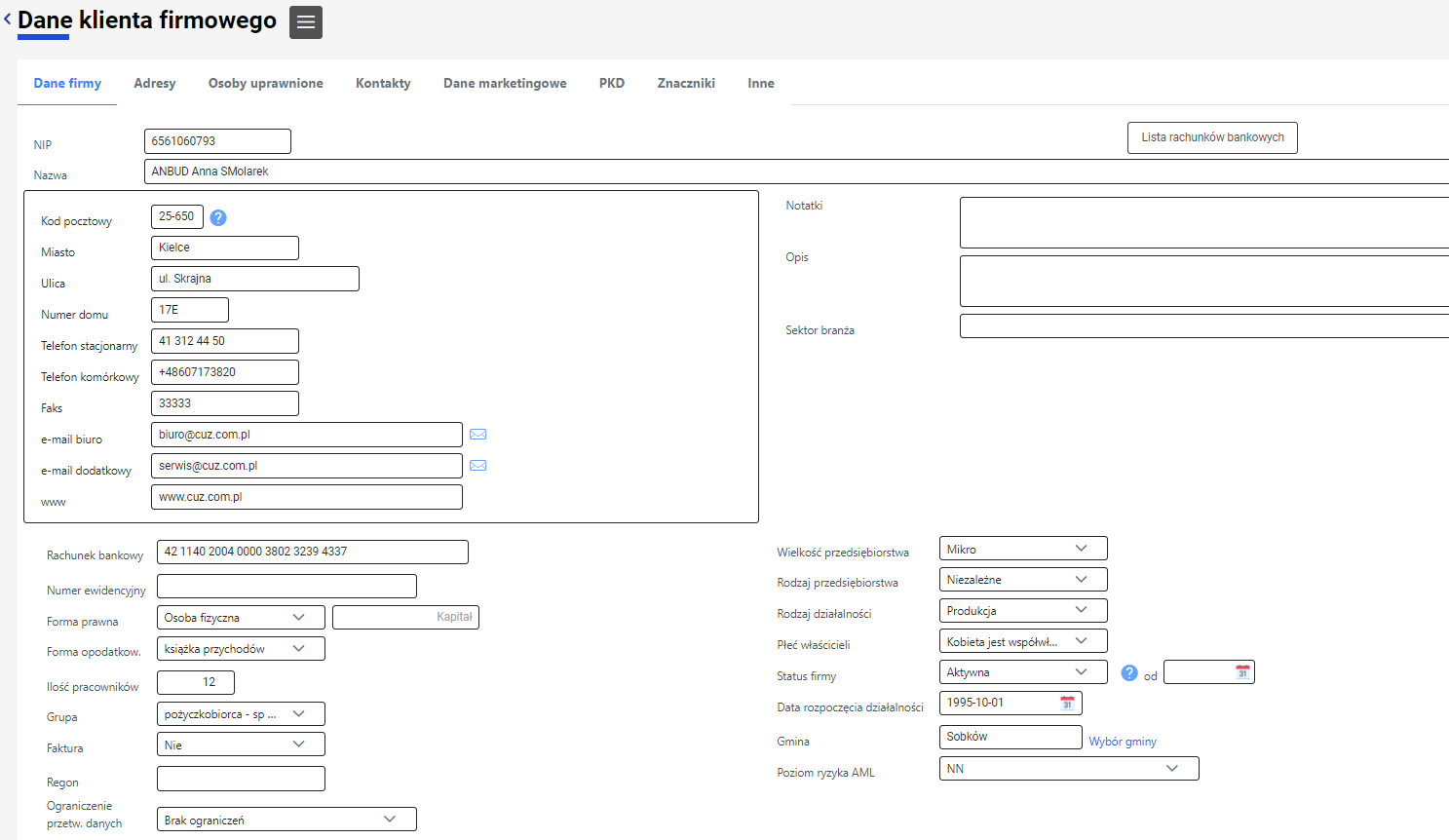The width and height of the screenshot is (1449, 840).
Task: Open the Faktura dropdown
Action: tap(241, 745)
